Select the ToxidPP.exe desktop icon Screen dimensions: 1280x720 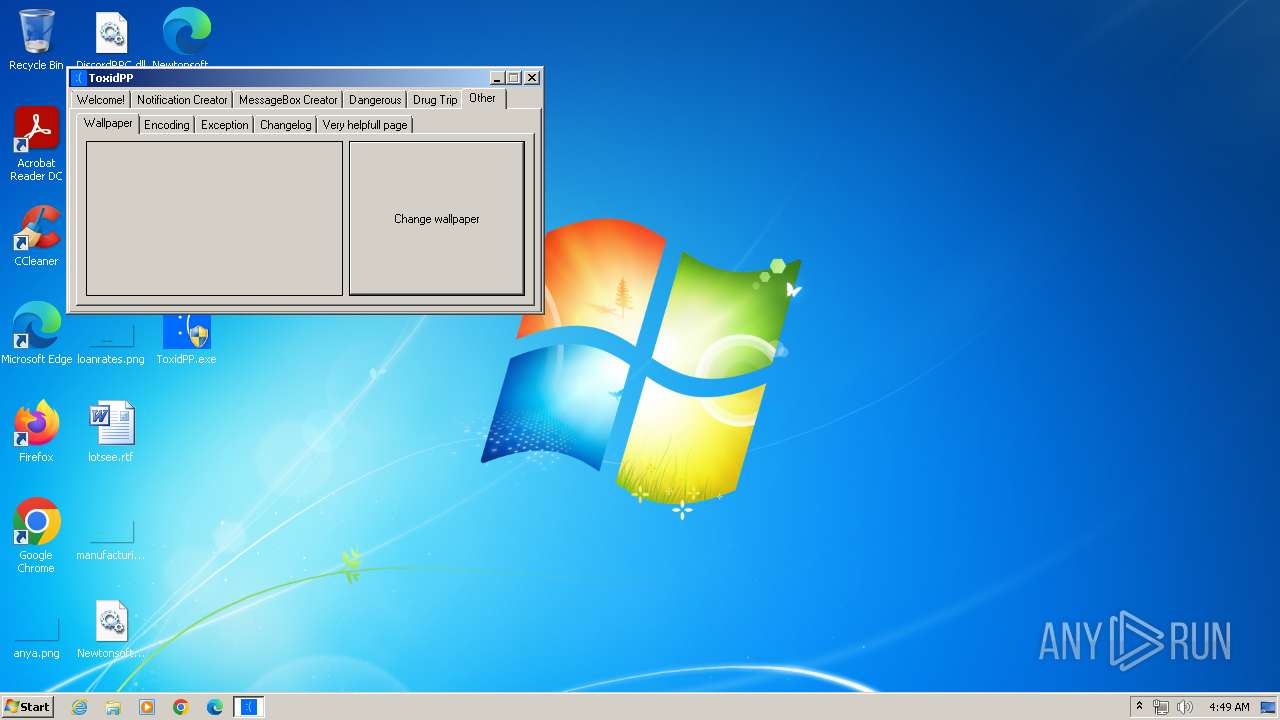[x=186, y=340]
